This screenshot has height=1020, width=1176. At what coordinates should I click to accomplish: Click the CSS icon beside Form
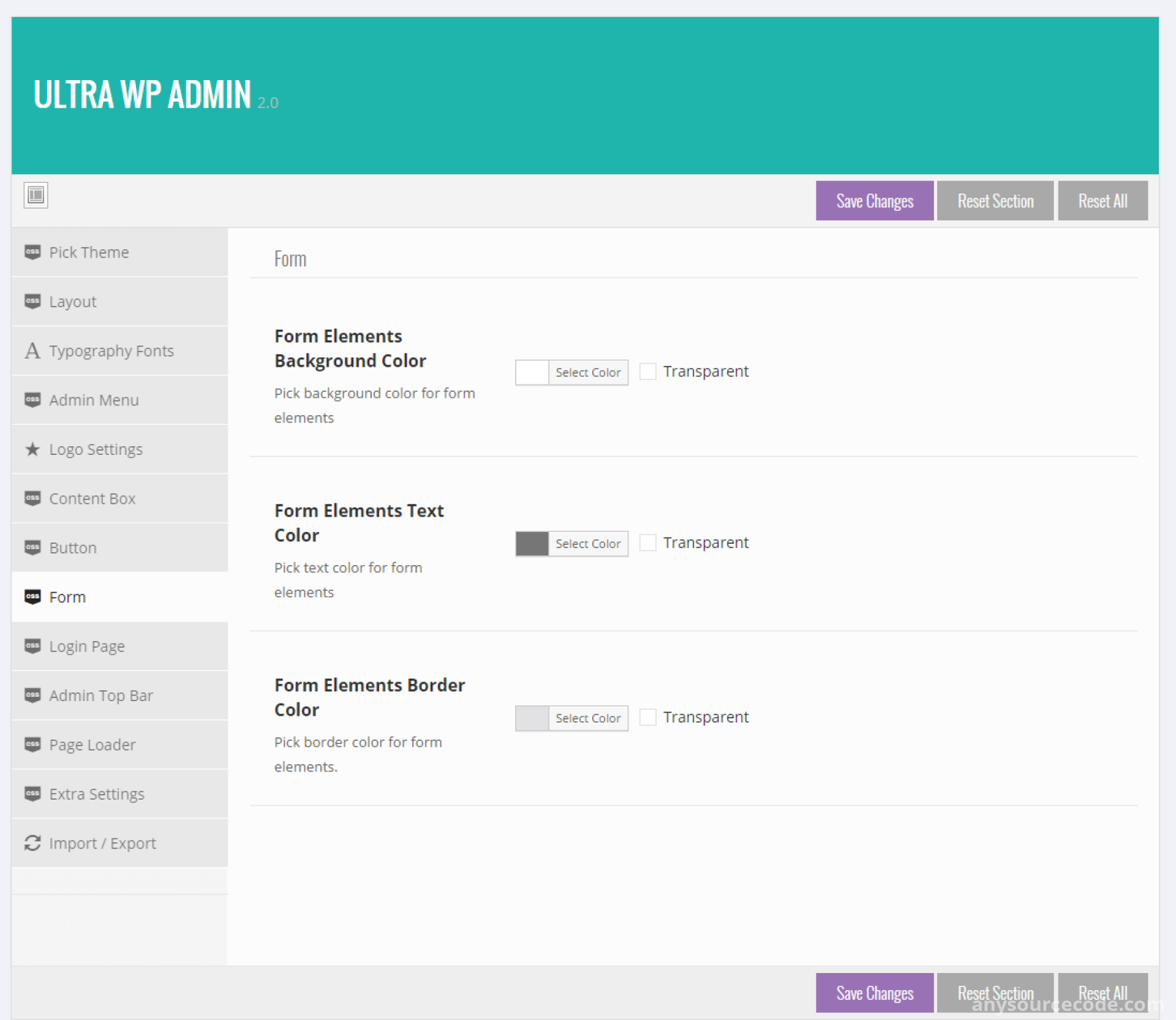tap(32, 597)
